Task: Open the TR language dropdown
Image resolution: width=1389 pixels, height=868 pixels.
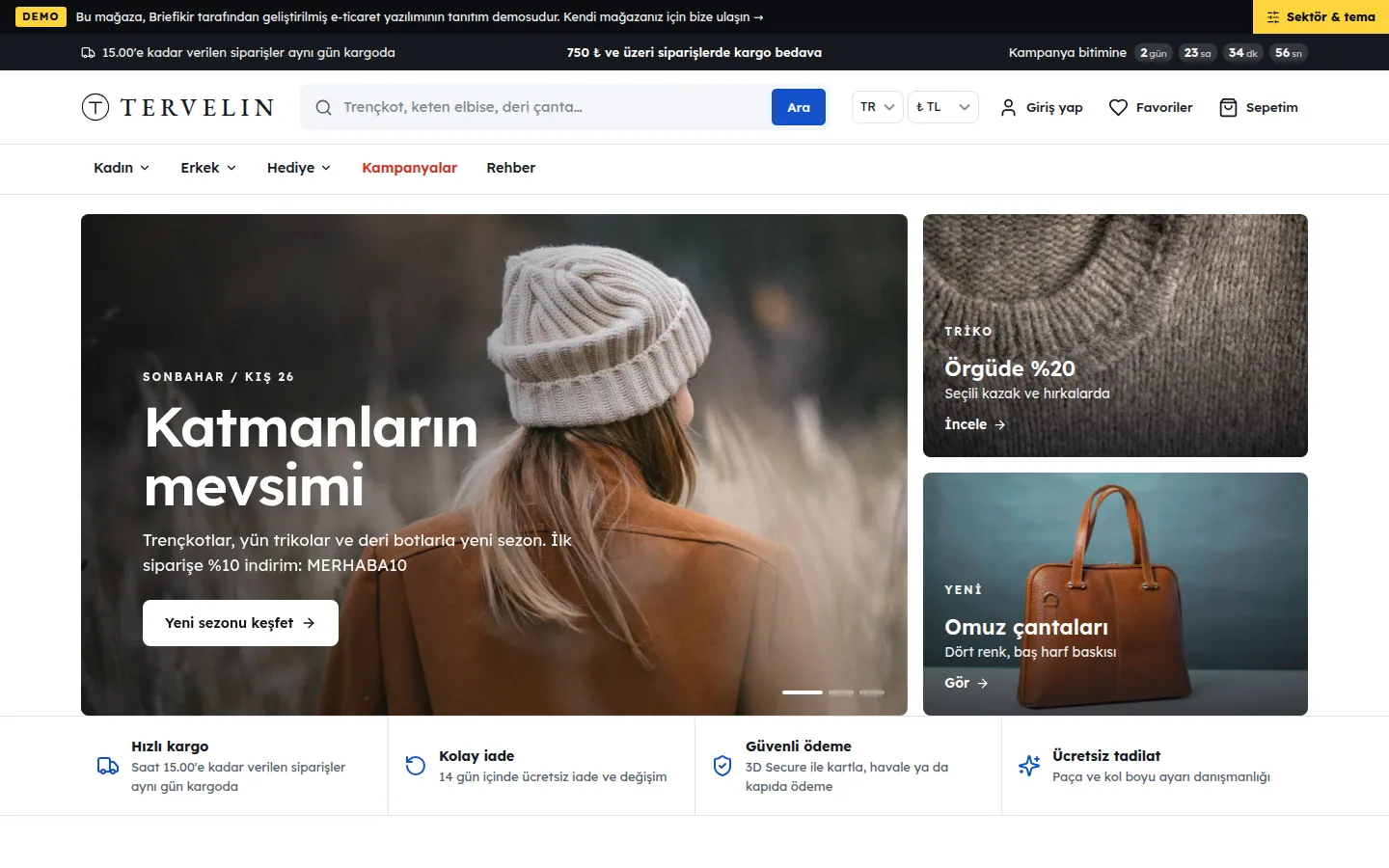Action: 878,107
